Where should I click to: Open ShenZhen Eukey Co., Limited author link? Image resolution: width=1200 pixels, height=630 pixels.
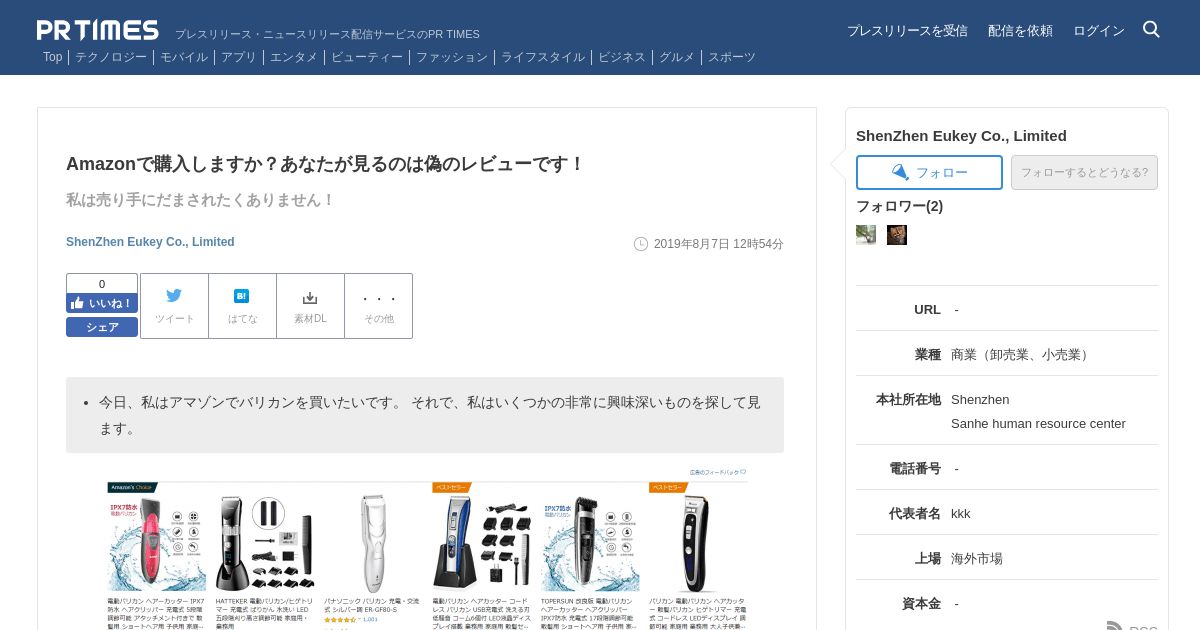pos(150,242)
